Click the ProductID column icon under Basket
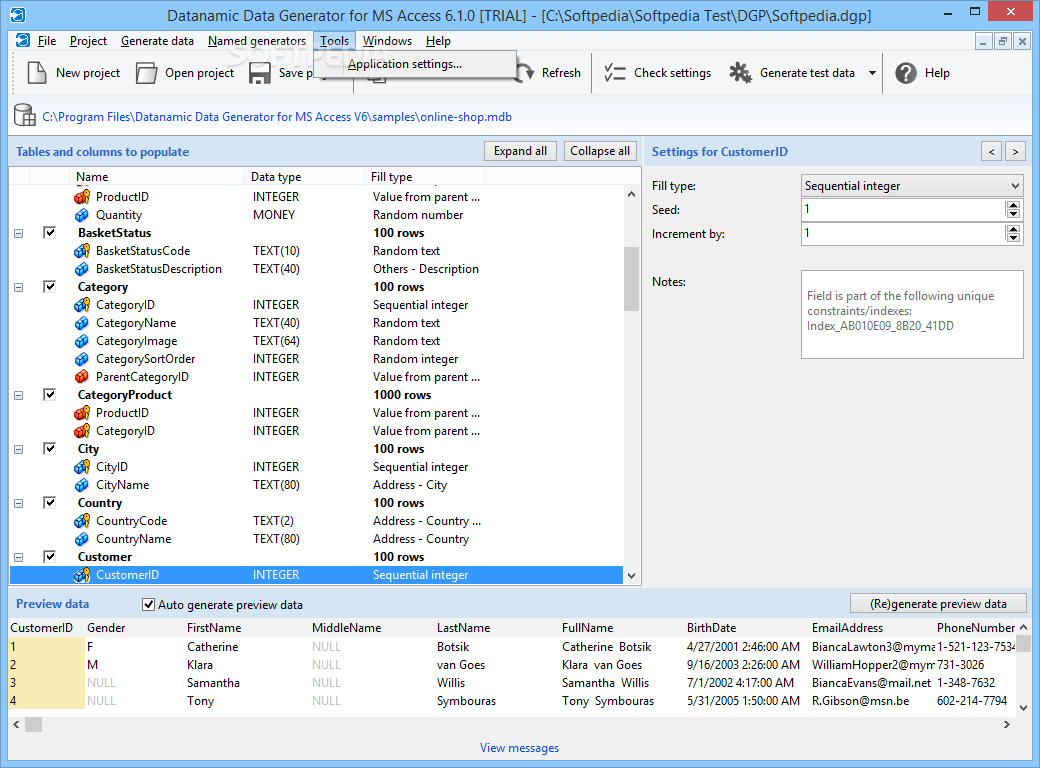Image resolution: width=1040 pixels, height=768 pixels. tap(82, 197)
